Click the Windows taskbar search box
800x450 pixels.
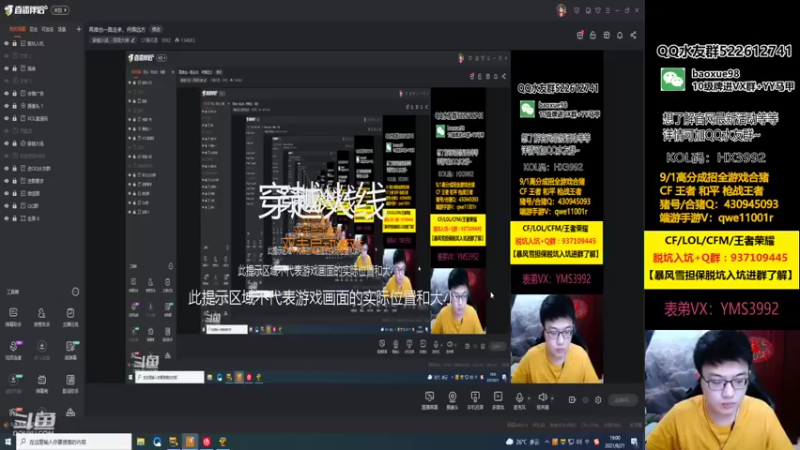tap(74, 442)
